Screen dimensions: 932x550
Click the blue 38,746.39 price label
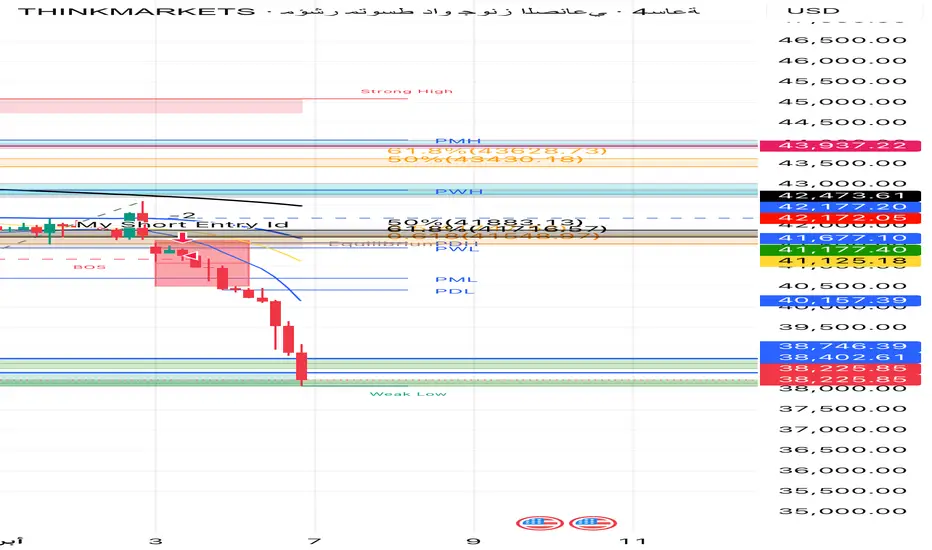coord(840,347)
